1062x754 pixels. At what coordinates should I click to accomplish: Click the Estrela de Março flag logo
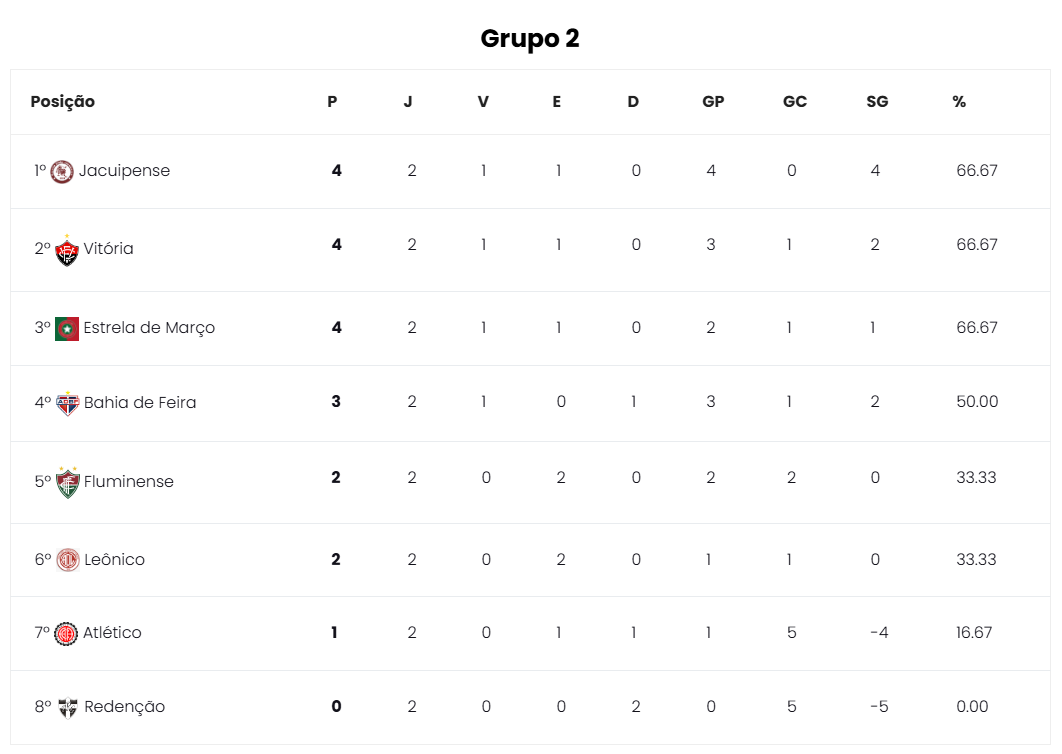[67, 329]
